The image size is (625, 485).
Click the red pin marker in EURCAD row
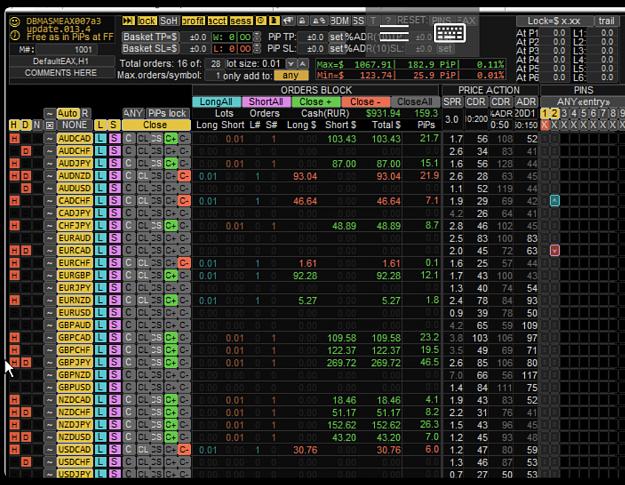click(554, 250)
